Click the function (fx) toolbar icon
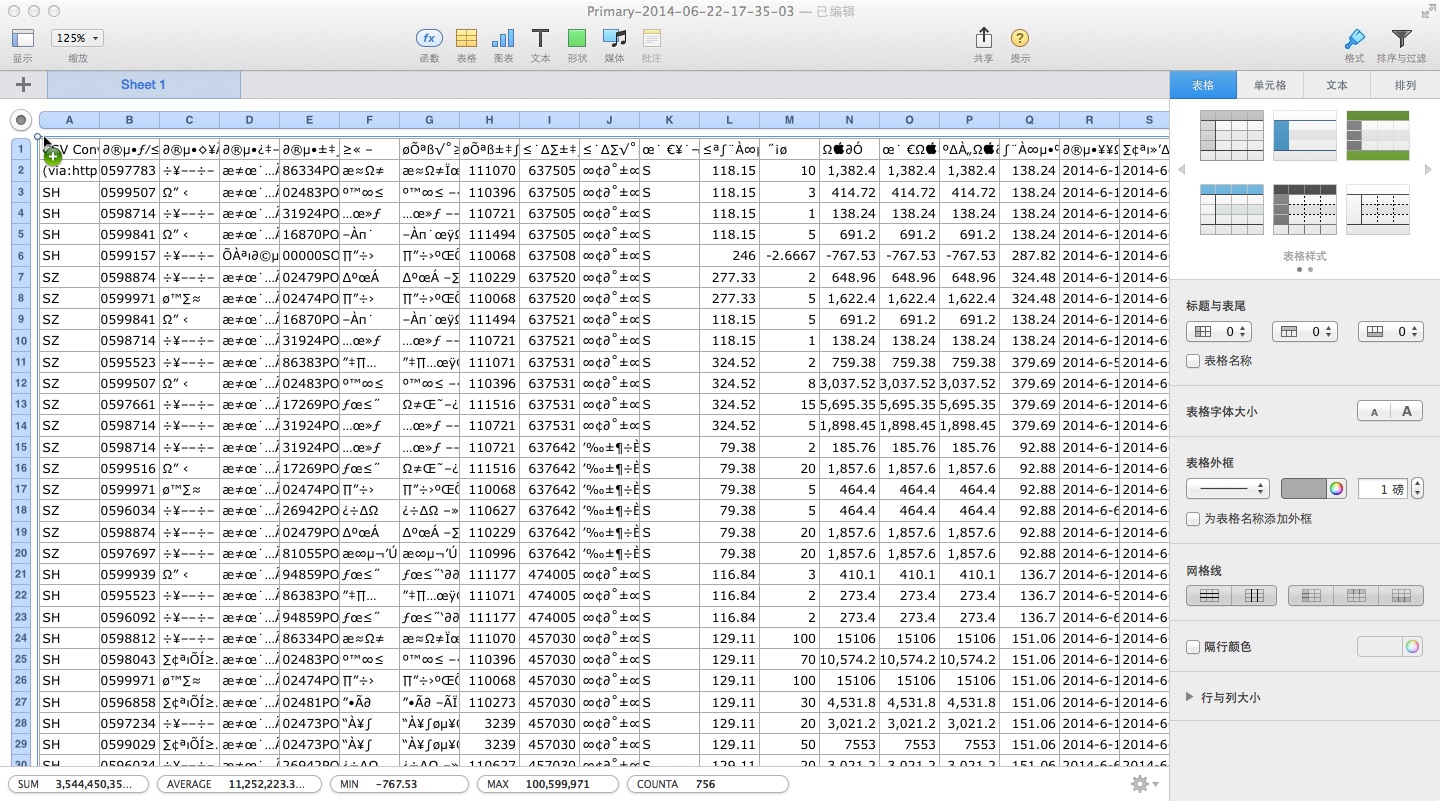This screenshot has width=1440, height=801. [x=429, y=39]
